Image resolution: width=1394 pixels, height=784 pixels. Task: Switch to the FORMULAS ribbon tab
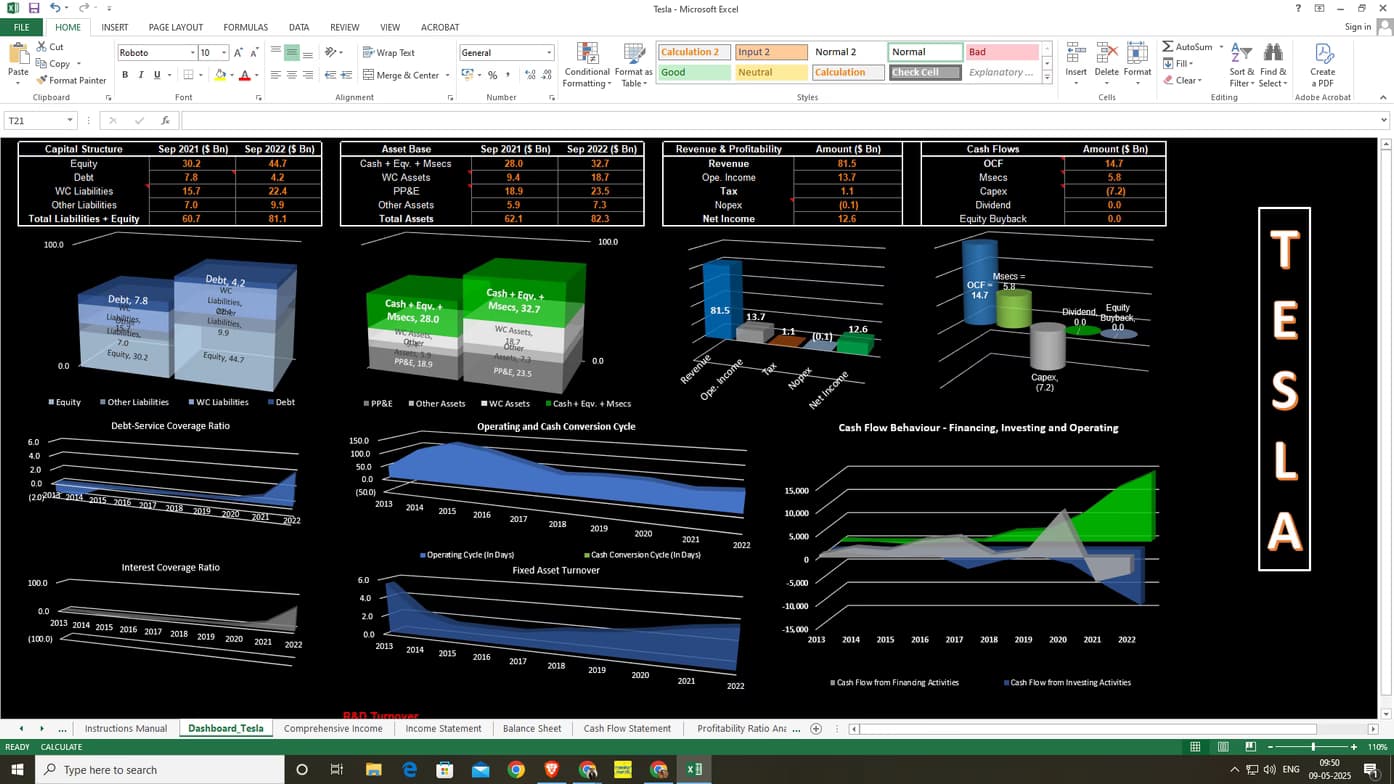245,27
